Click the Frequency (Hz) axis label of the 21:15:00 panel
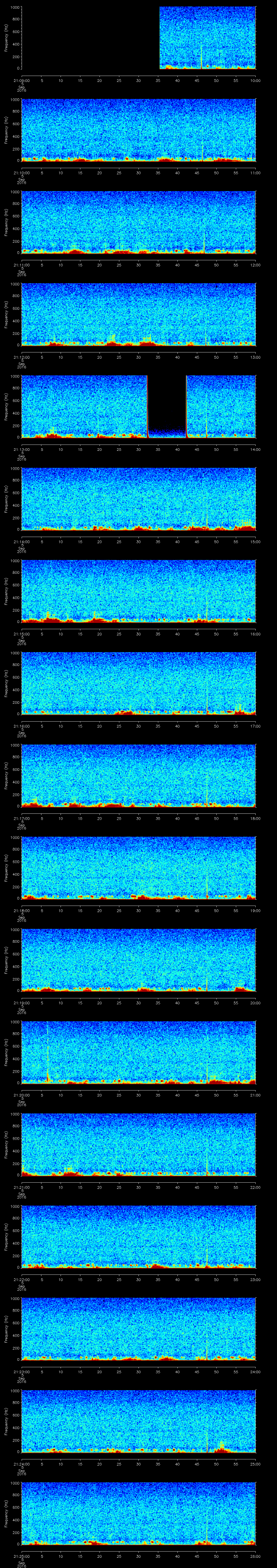Screen dimensions: 277x1568 [6, 591]
